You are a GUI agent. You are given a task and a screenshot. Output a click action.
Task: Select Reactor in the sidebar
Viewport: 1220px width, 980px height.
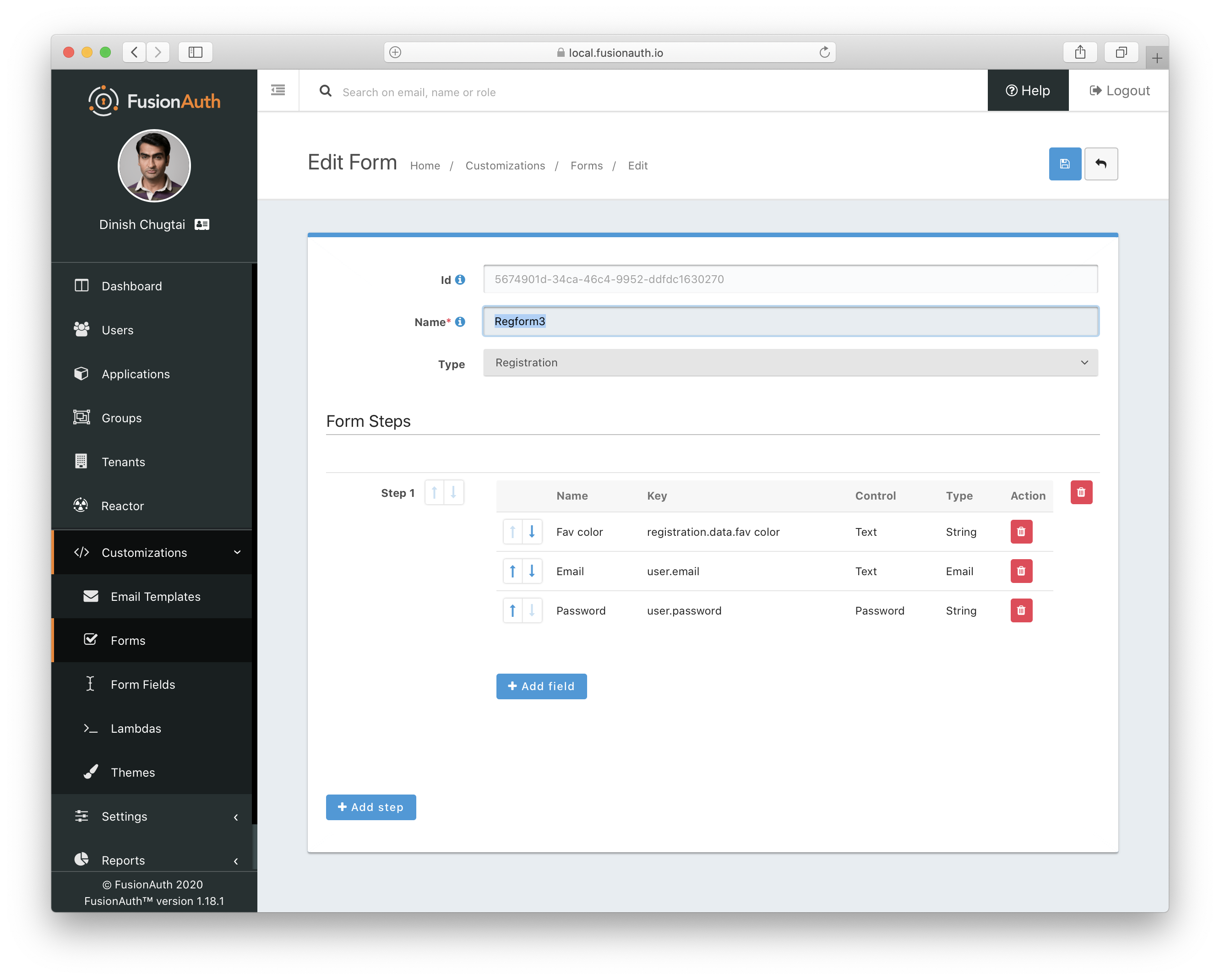(x=122, y=505)
